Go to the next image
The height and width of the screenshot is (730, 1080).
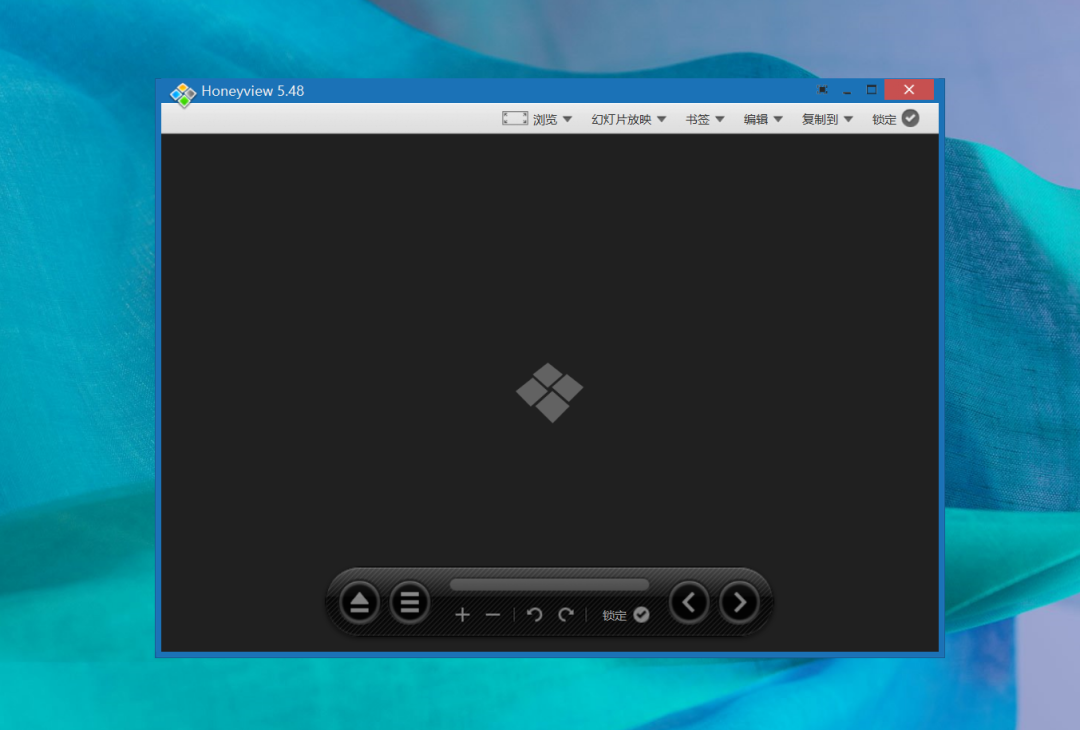739,602
